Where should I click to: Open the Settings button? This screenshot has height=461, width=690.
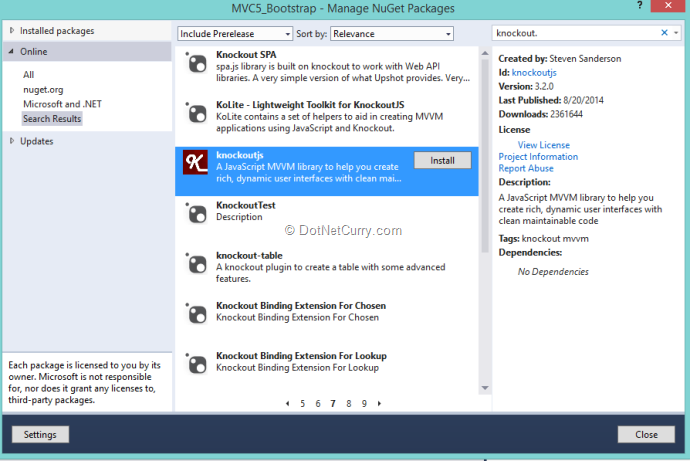point(40,435)
